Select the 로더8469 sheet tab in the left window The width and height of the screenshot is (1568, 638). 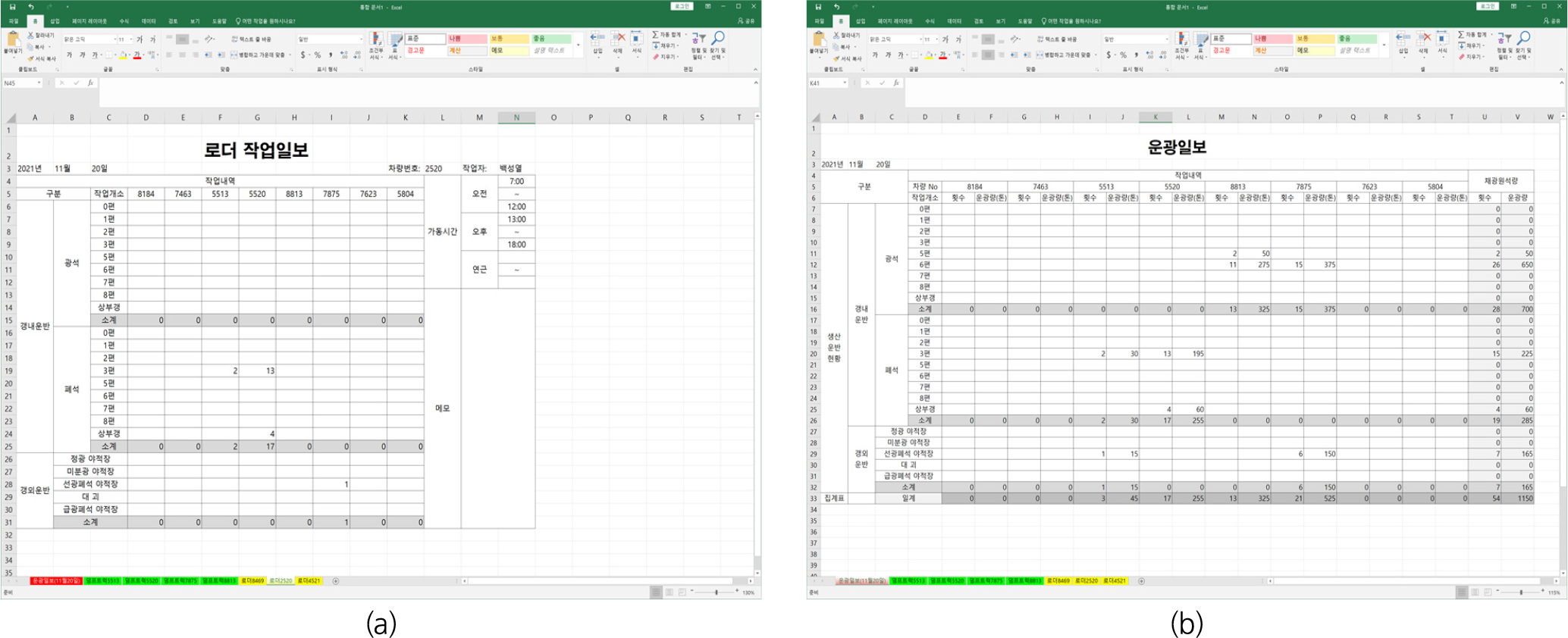(x=252, y=581)
